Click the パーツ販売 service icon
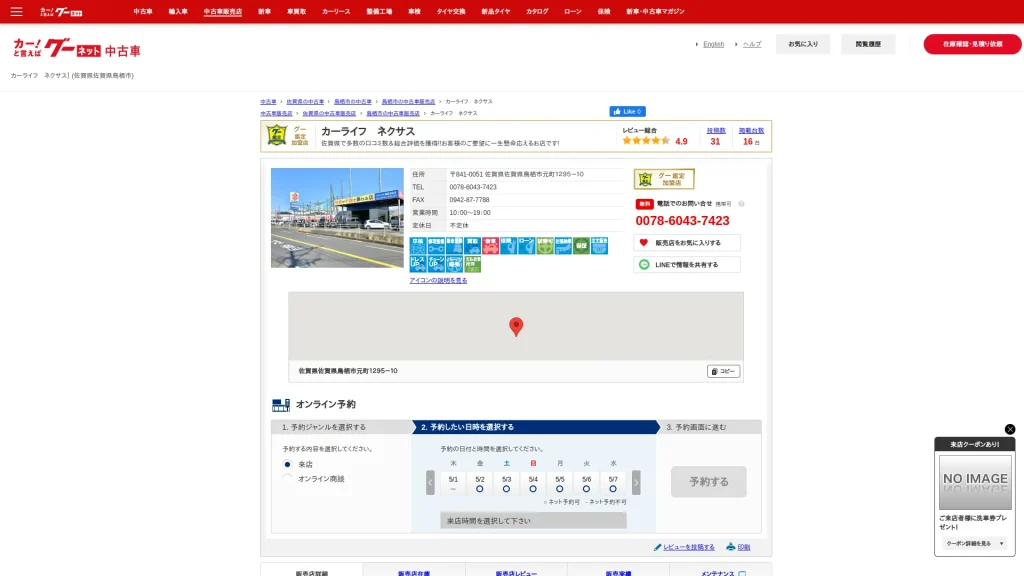This screenshot has height=576, width=1024. coord(454,264)
